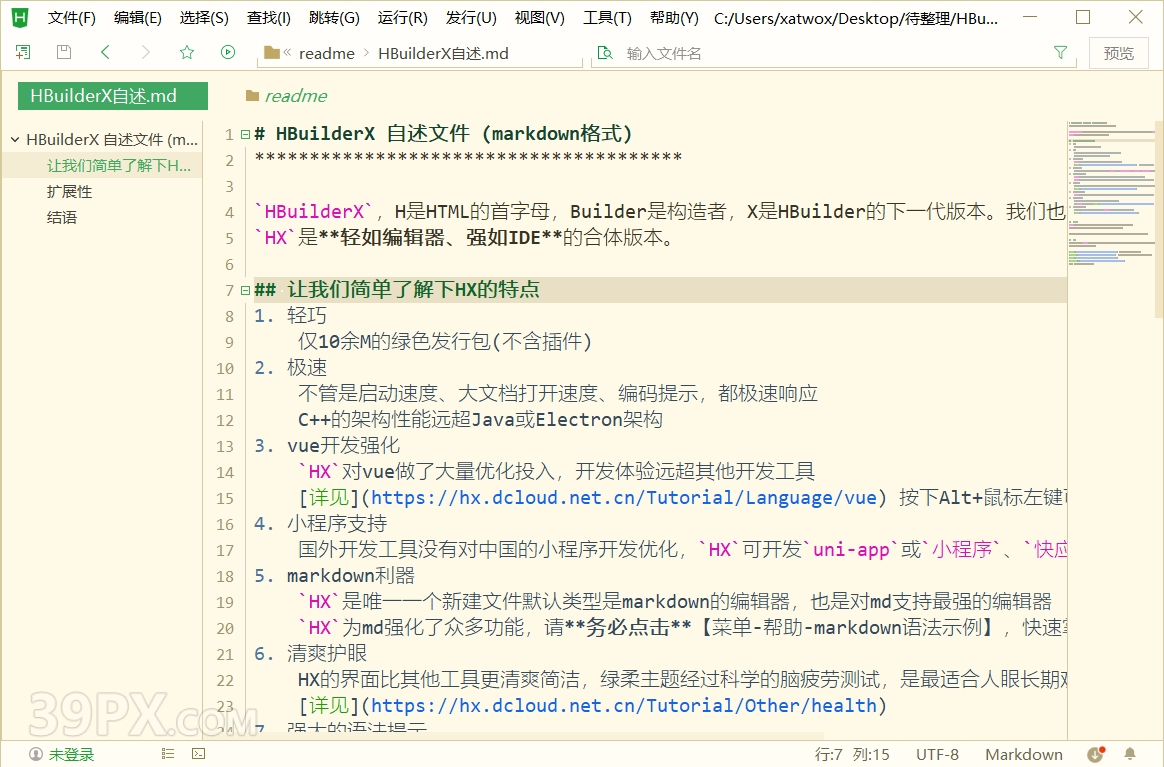The image size is (1164, 767).
Task: Click the code minimap overview
Action: [x=1111, y=193]
